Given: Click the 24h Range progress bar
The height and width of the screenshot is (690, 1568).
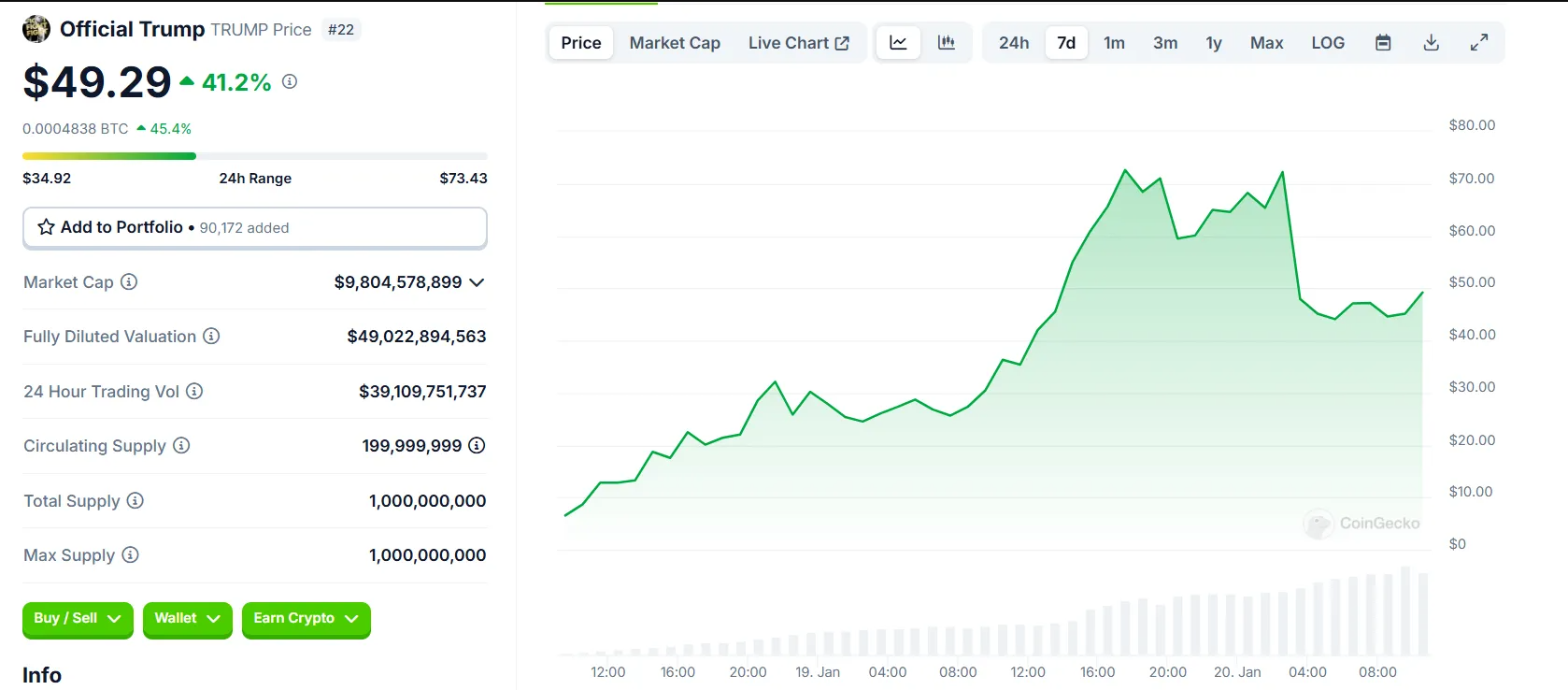Looking at the screenshot, I should pyautogui.click(x=255, y=156).
